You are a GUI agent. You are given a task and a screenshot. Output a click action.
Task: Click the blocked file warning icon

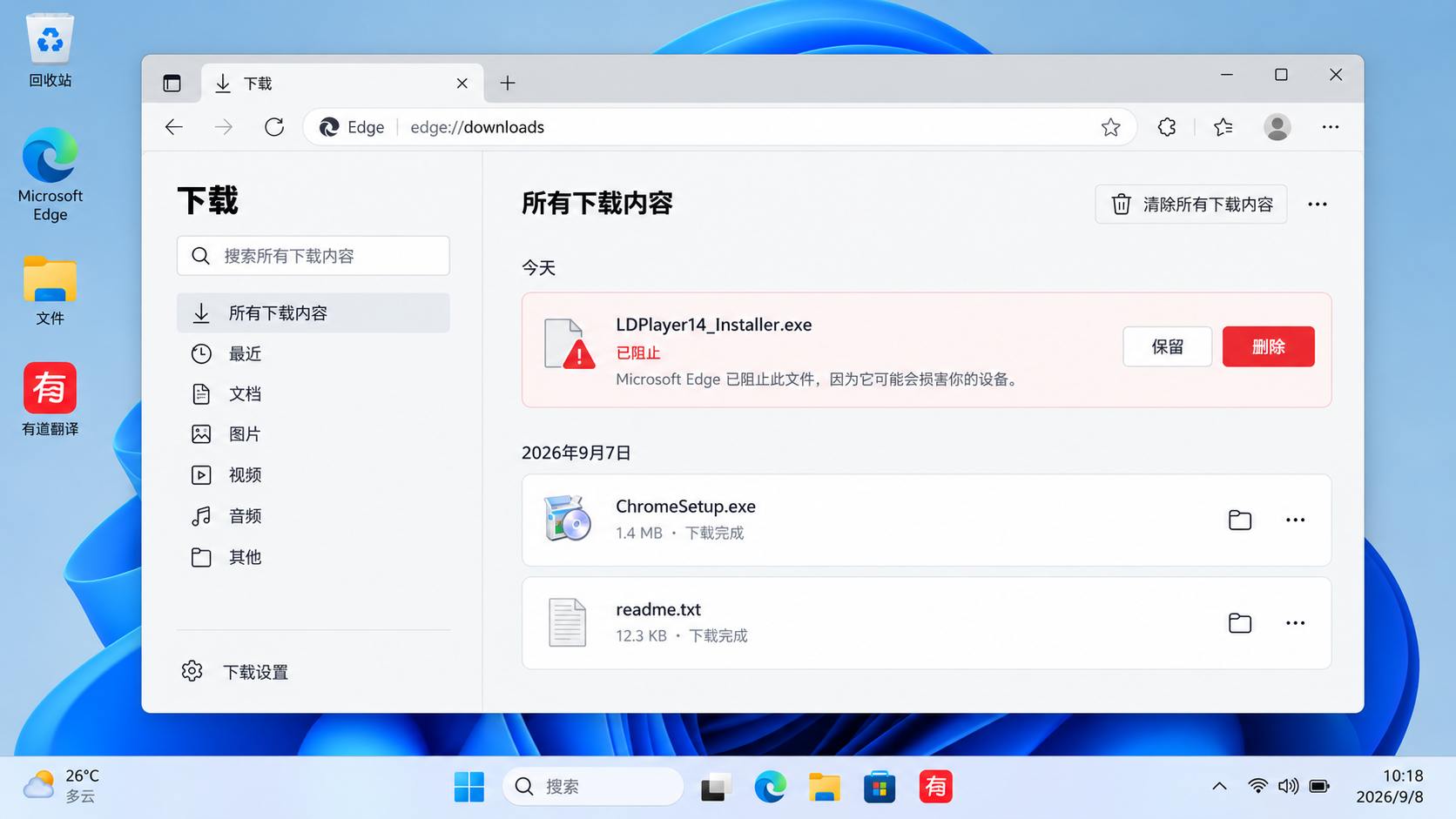(570, 344)
